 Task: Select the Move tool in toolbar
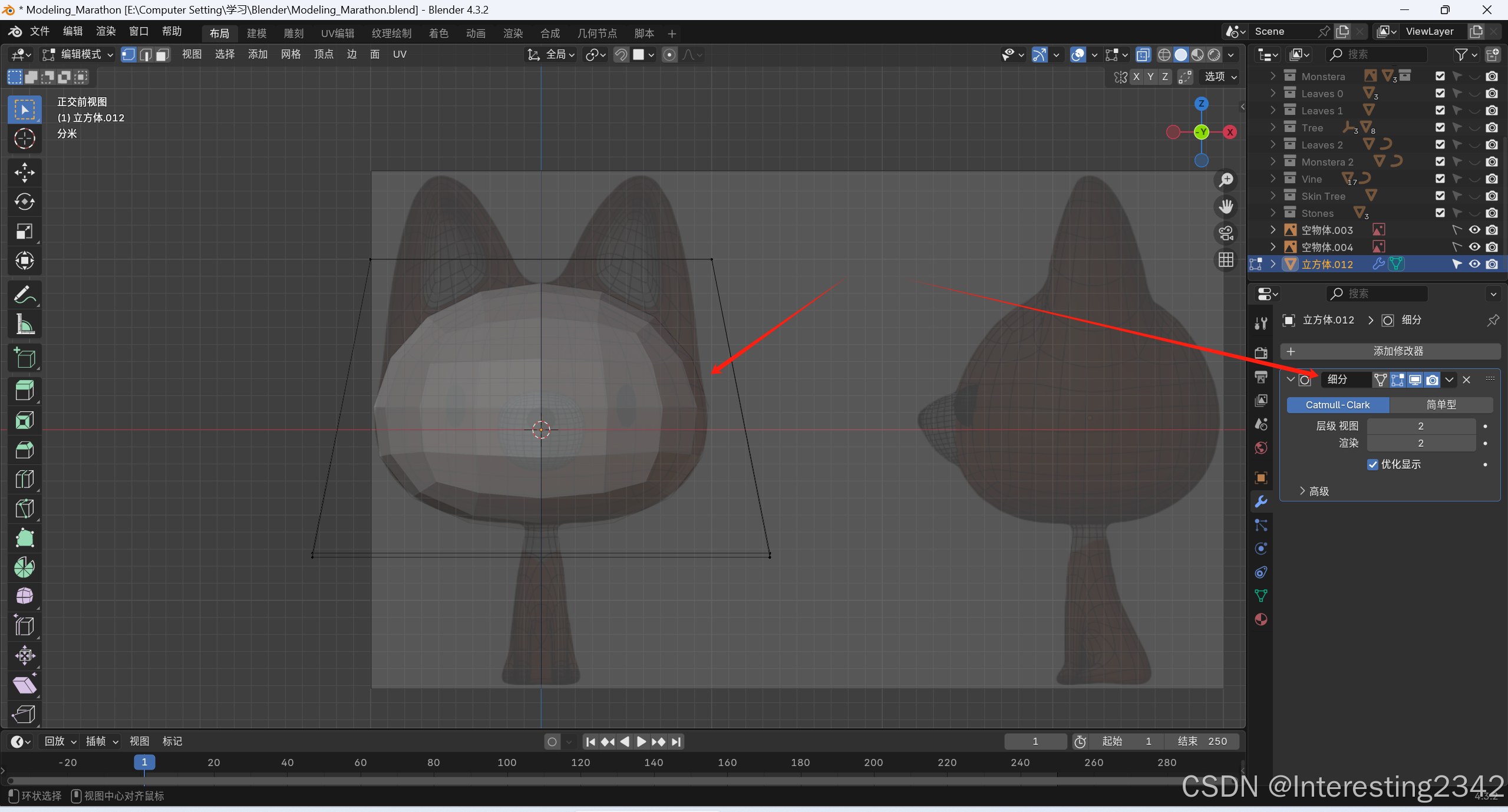click(x=24, y=173)
